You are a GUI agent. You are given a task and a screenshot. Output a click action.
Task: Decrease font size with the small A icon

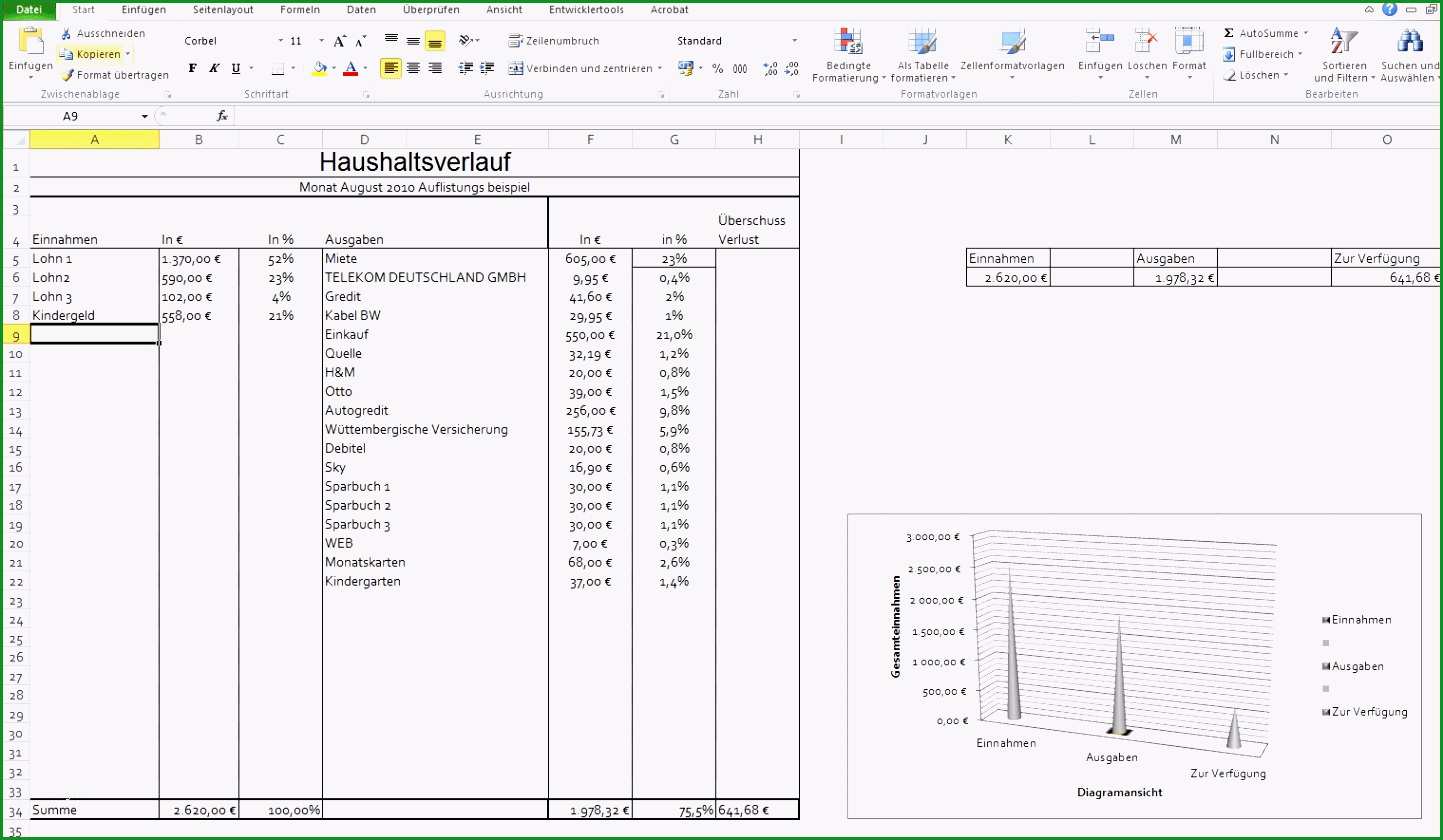(361, 41)
